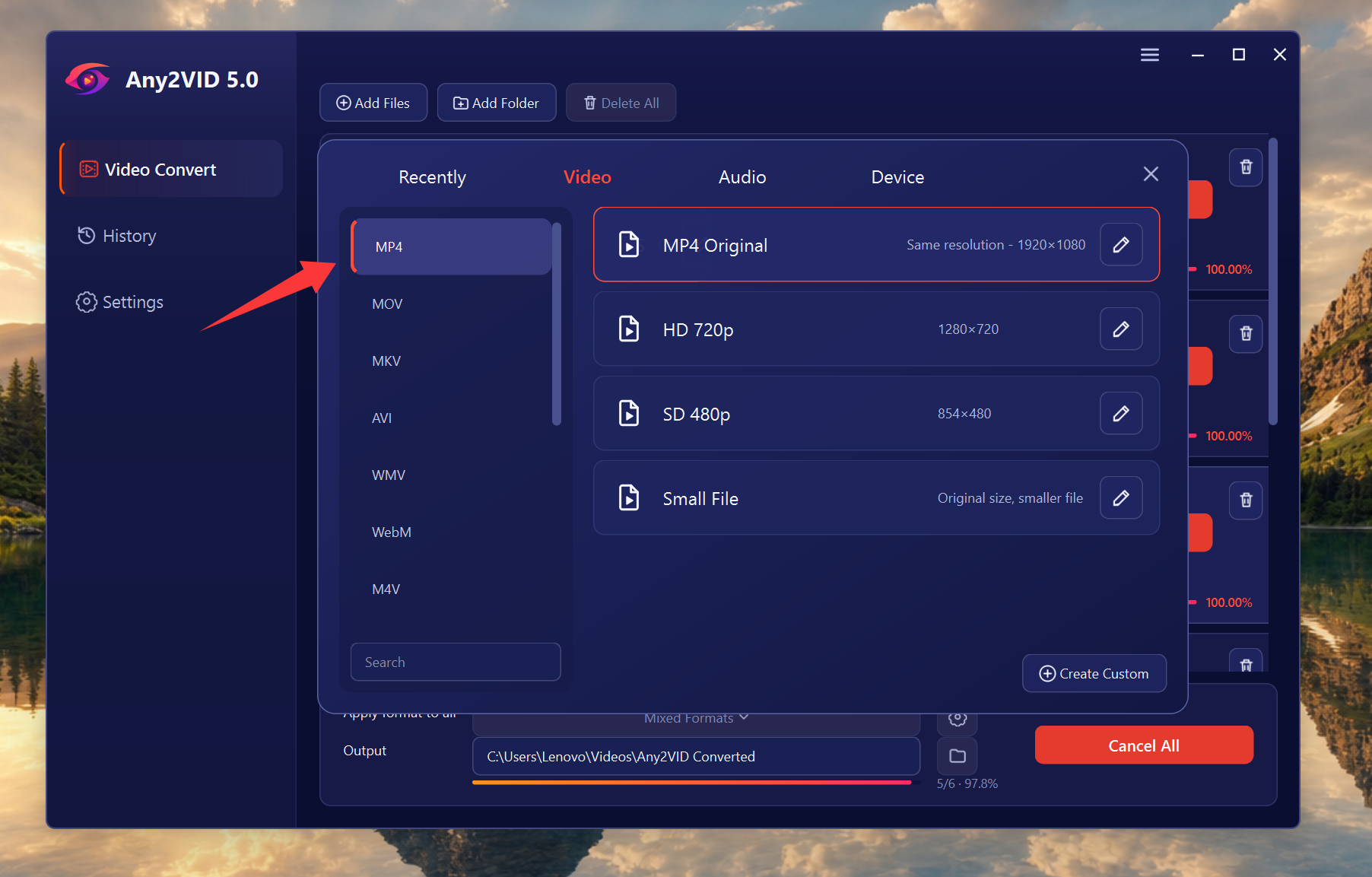Click the Add Files button
This screenshot has height=877, width=1372.
point(373,103)
